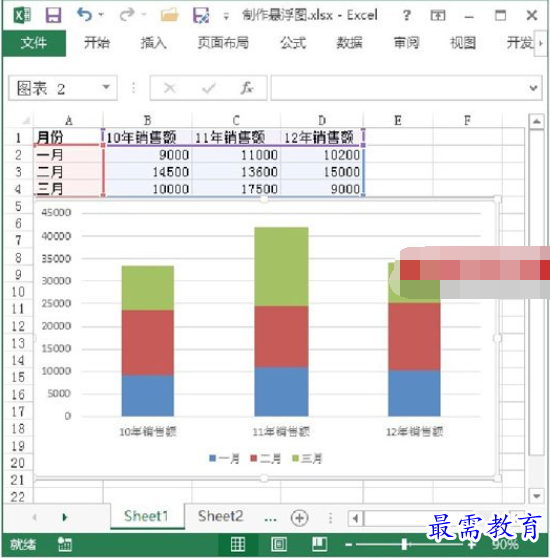This screenshot has height=558, width=550.
Task: Switch to Page Layout view
Action: pyautogui.click(x=279, y=544)
